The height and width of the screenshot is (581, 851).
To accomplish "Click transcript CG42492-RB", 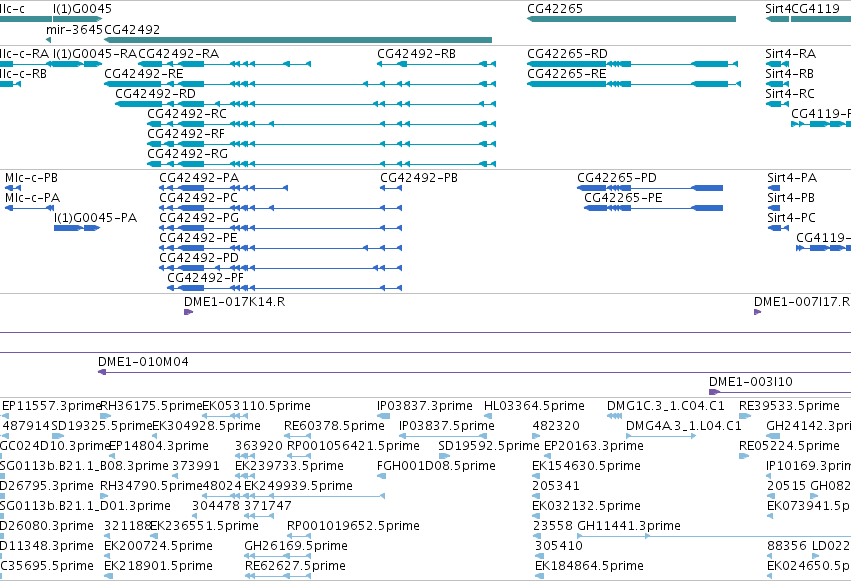I will 436,64.
